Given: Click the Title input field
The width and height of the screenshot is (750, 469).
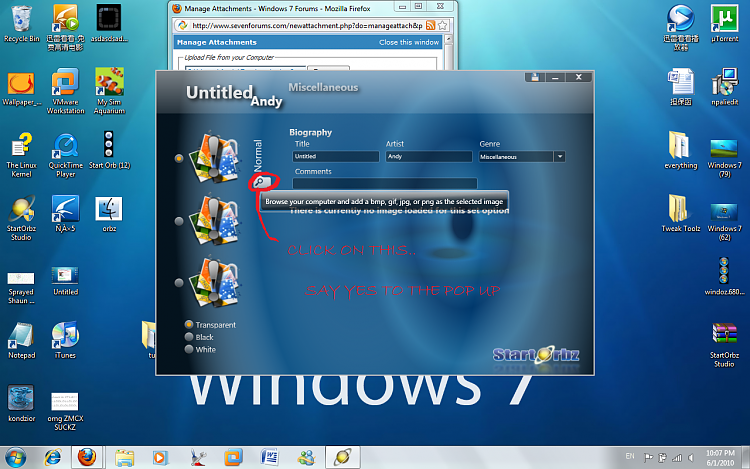Looking at the screenshot, I should click(335, 156).
